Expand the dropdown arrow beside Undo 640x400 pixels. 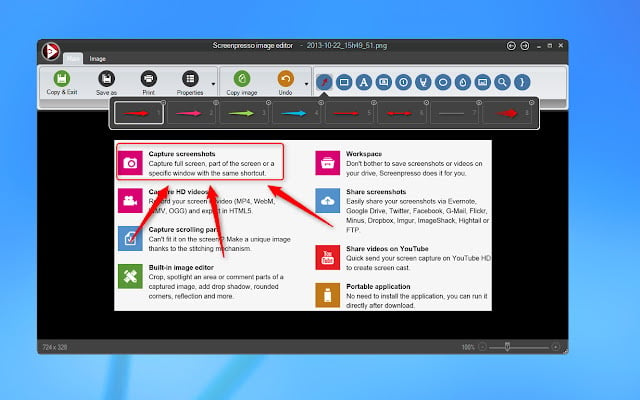pyautogui.click(x=307, y=84)
